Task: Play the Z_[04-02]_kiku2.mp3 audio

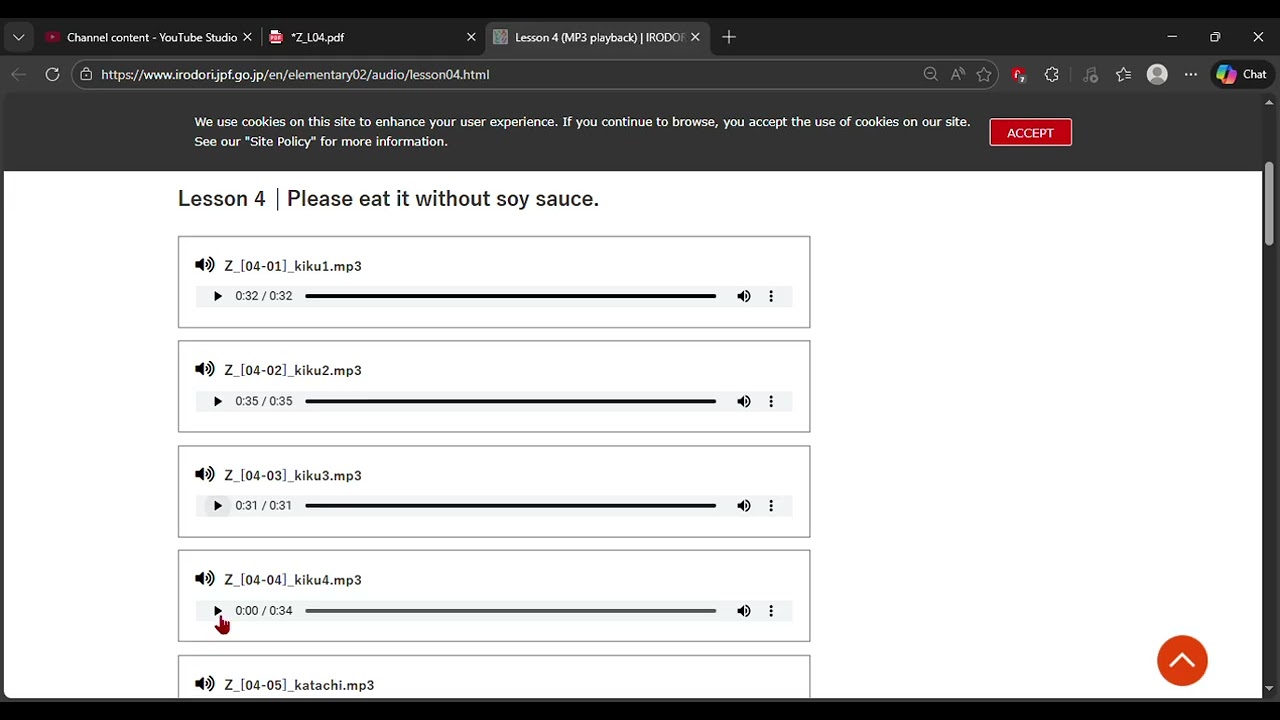Action: (217, 401)
